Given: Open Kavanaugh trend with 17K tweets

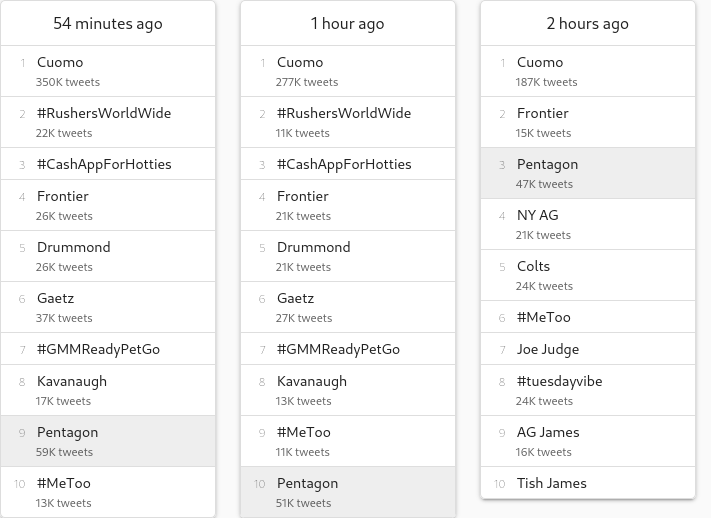Looking at the screenshot, I should click(108, 390).
